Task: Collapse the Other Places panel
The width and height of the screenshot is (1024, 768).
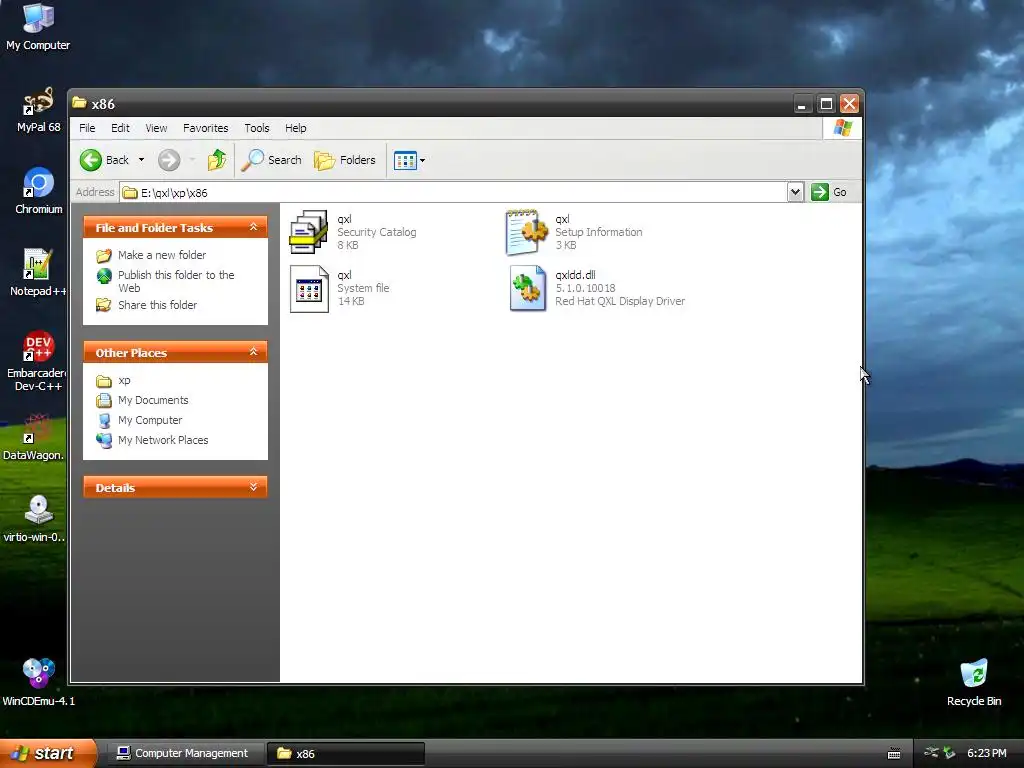Action: [x=253, y=352]
